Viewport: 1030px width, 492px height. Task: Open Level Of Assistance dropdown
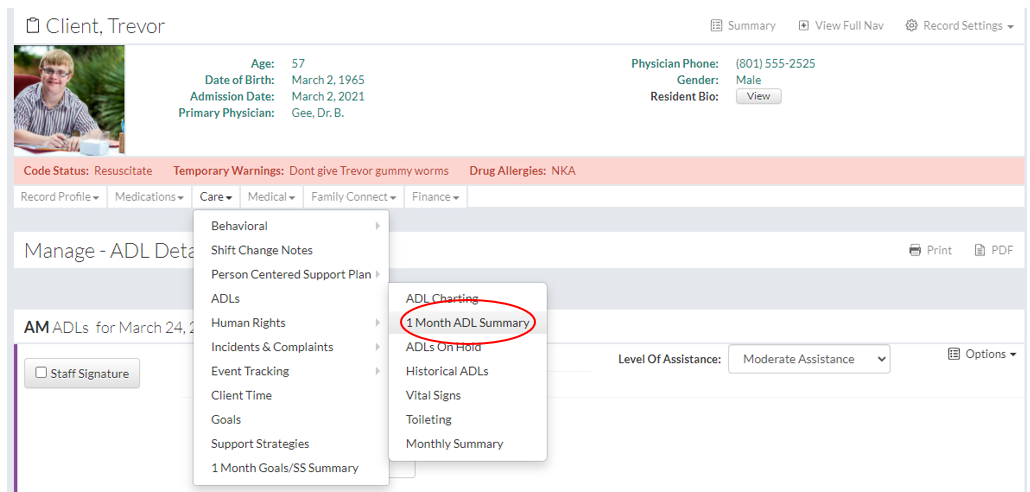pyautogui.click(x=808, y=359)
